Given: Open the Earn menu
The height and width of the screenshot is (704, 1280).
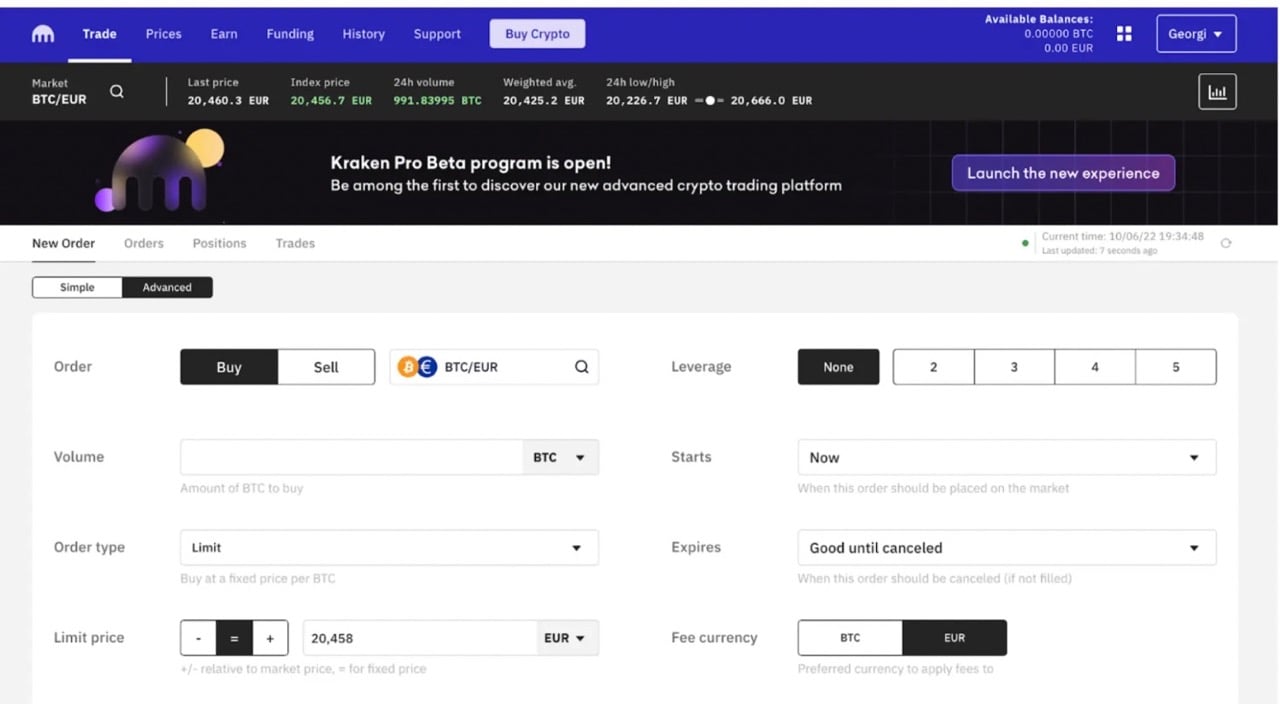Looking at the screenshot, I should (x=224, y=34).
